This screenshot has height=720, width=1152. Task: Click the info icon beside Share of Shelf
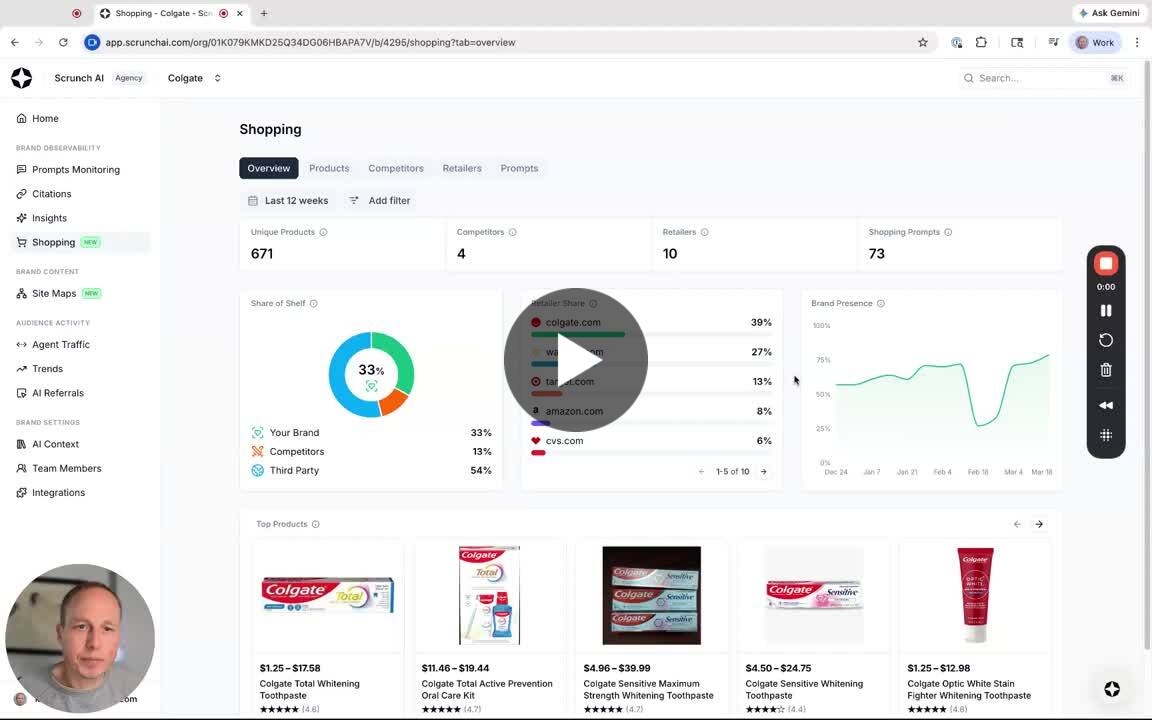pos(313,303)
